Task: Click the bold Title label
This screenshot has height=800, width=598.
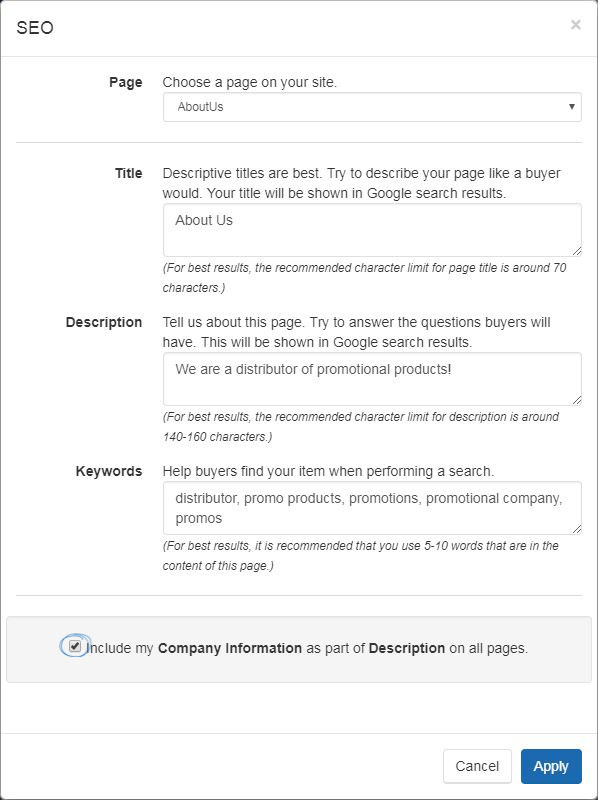Action: coord(129,173)
